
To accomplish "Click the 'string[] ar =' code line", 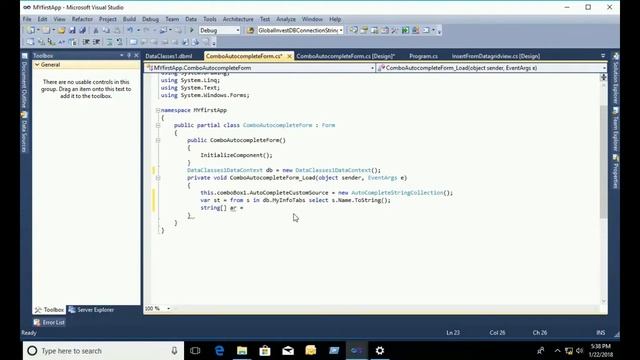I will (x=222, y=208).
